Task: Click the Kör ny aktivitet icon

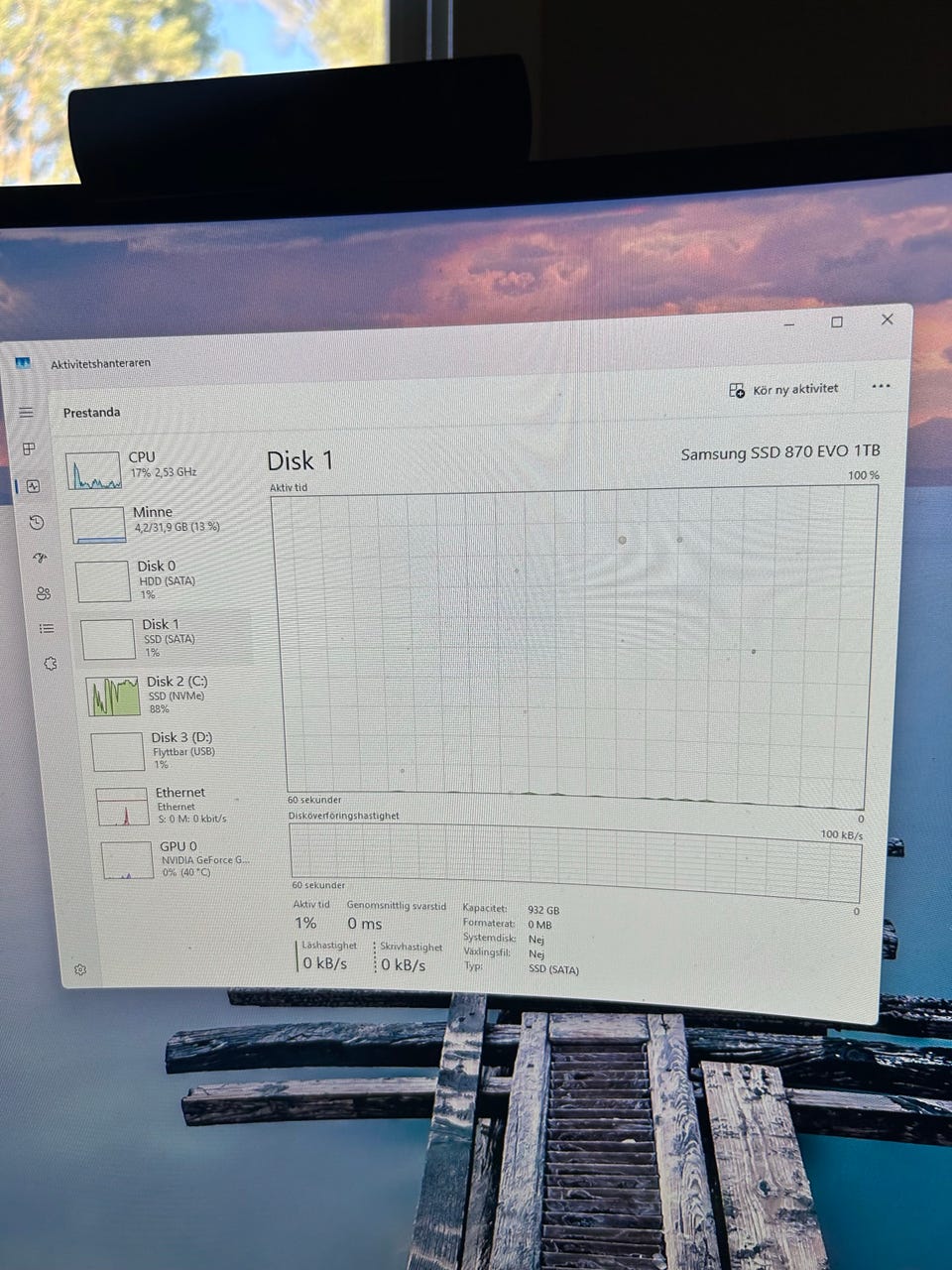Action: tap(737, 391)
